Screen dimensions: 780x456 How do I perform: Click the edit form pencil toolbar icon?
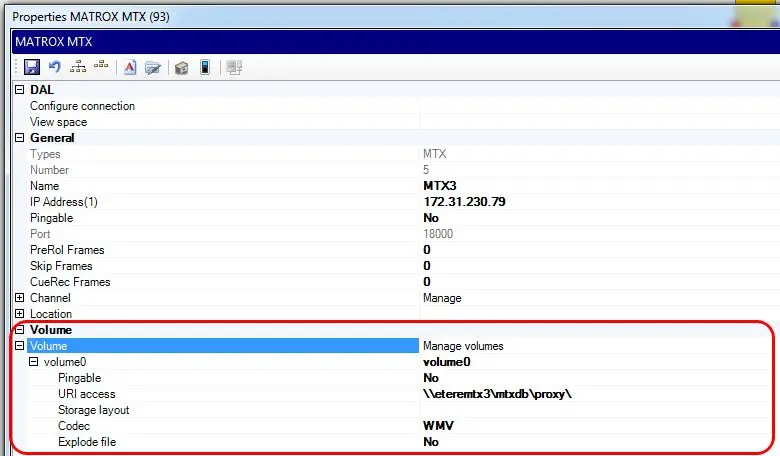pyautogui.click(x=153, y=68)
